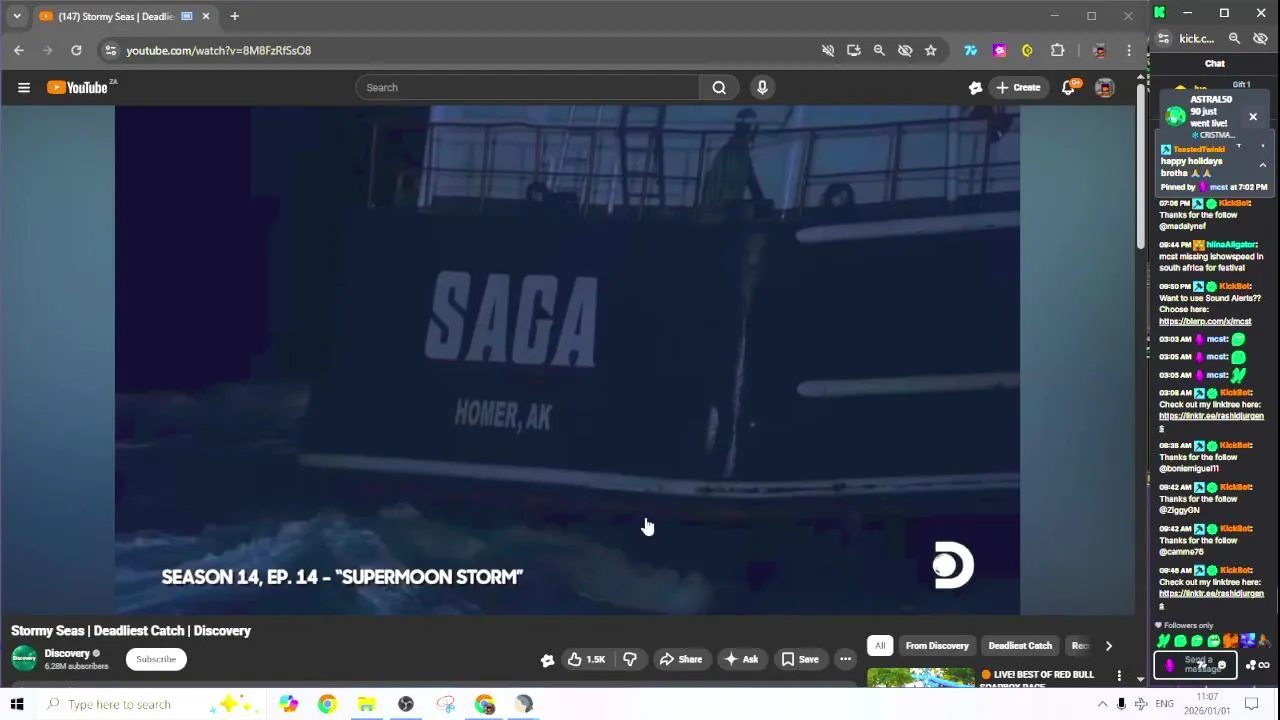Show hidden system tray icons

(x=1102, y=704)
